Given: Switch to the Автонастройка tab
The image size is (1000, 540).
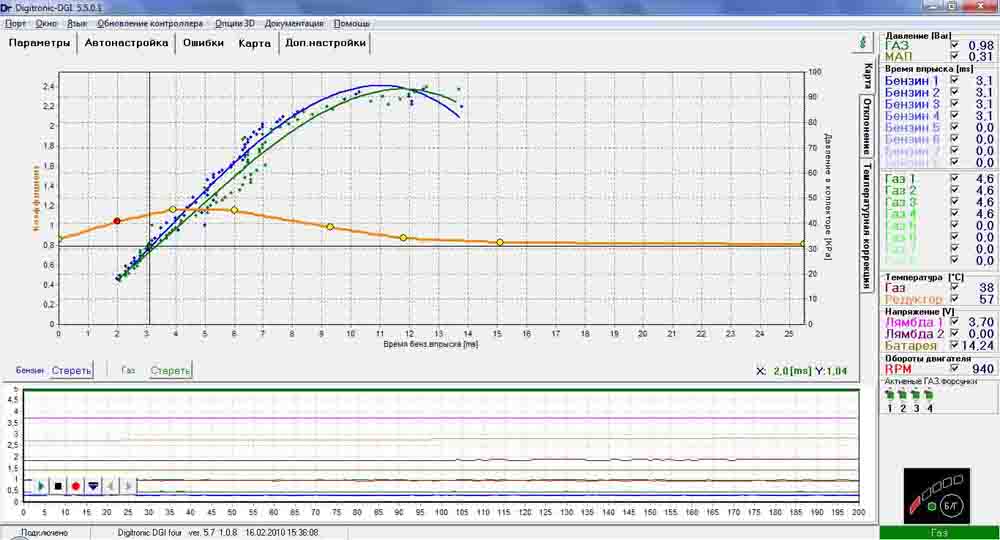Looking at the screenshot, I should (127, 44).
